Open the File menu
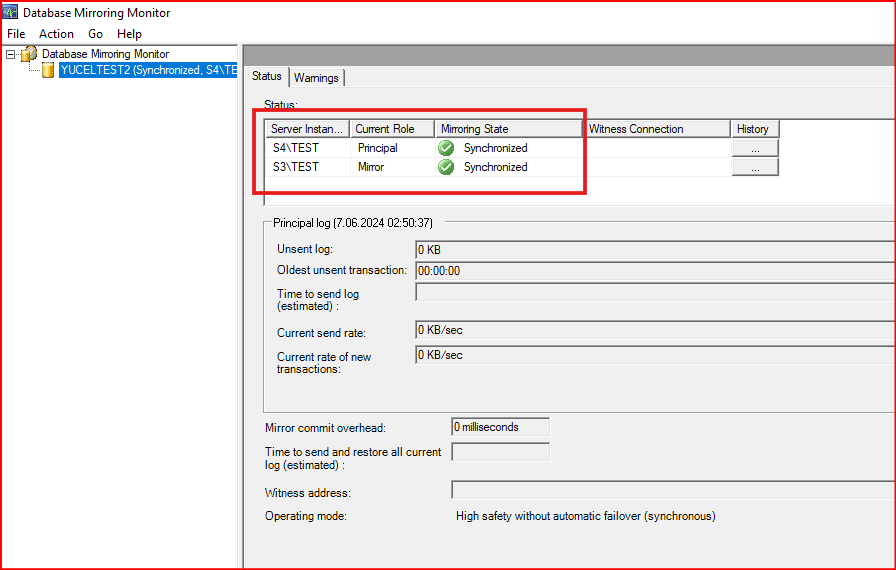This screenshot has width=896, height=570. tap(16, 34)
